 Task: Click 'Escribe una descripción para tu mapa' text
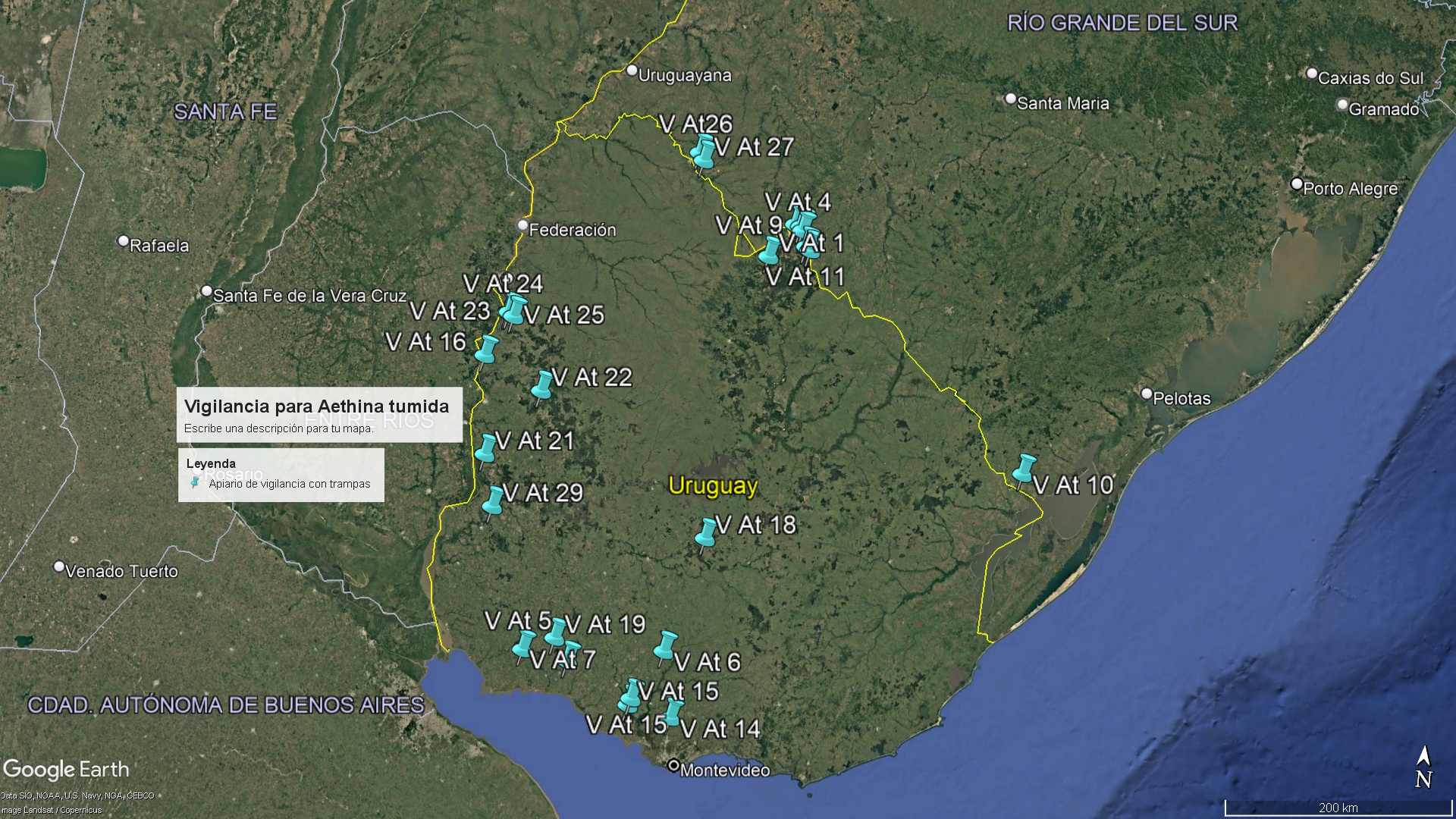[x=278, y=428]
